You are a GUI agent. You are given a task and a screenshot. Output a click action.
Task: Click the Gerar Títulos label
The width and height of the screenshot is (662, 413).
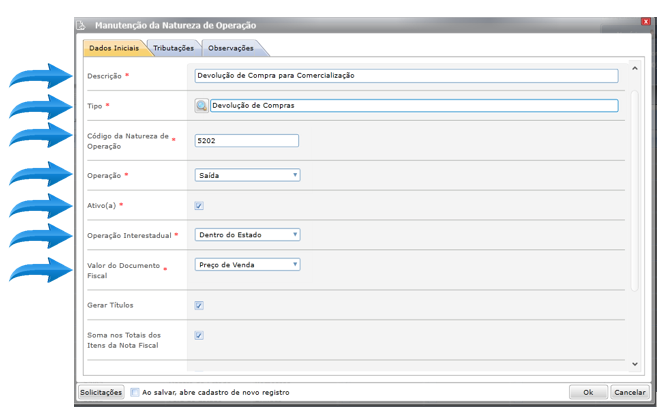pos(110,305)
